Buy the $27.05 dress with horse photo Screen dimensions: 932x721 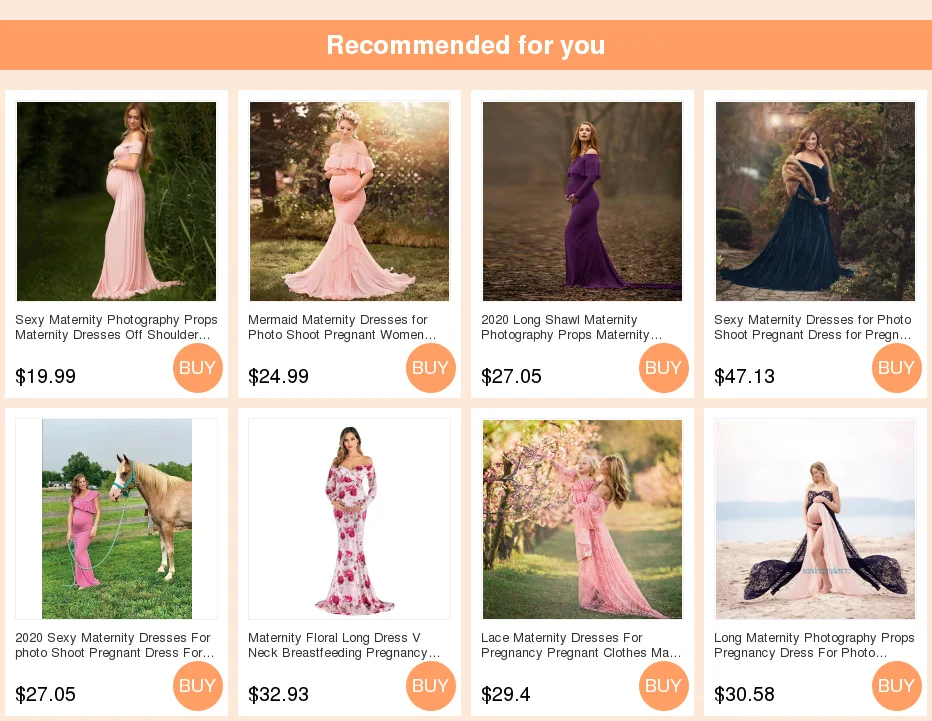(x=198, y=685)
